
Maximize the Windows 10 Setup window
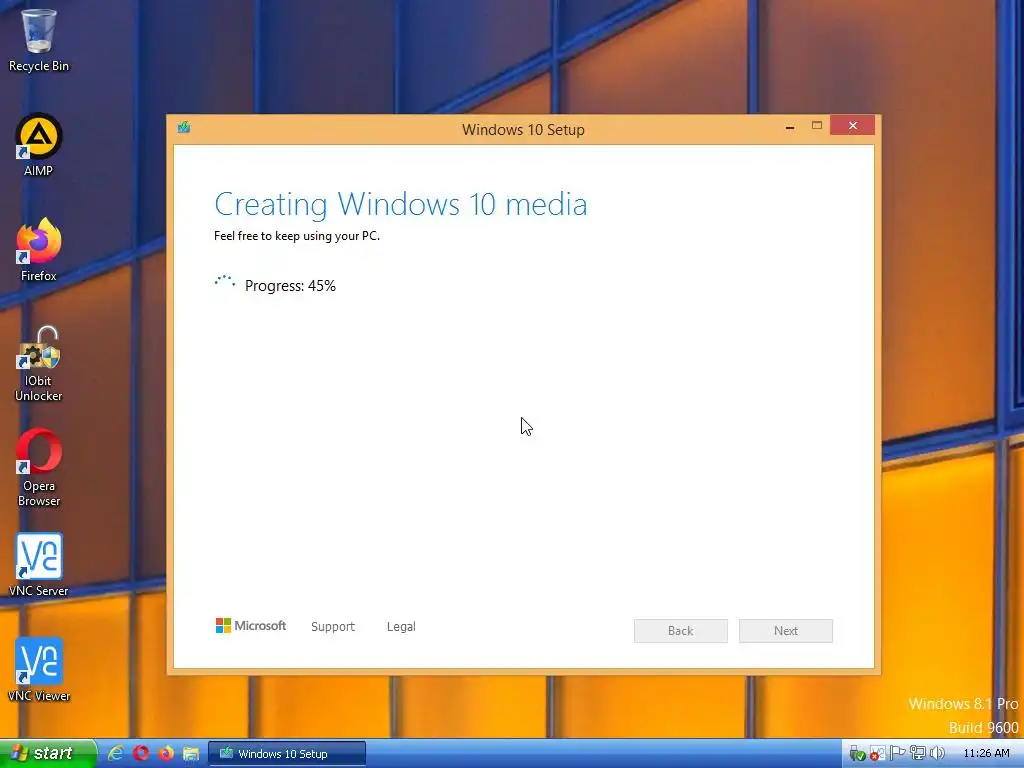816,125
